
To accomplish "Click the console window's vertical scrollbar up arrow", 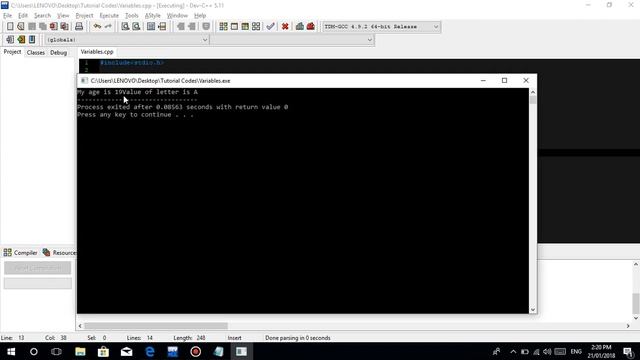I will [533, 92].
